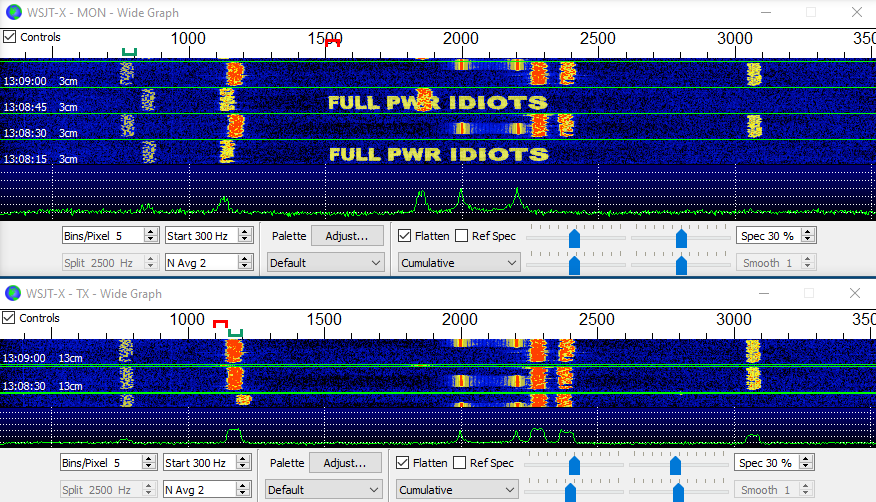Click the WSJT-X globe icon in MON window
Viewport: 876px width, 502px height.
12,12
